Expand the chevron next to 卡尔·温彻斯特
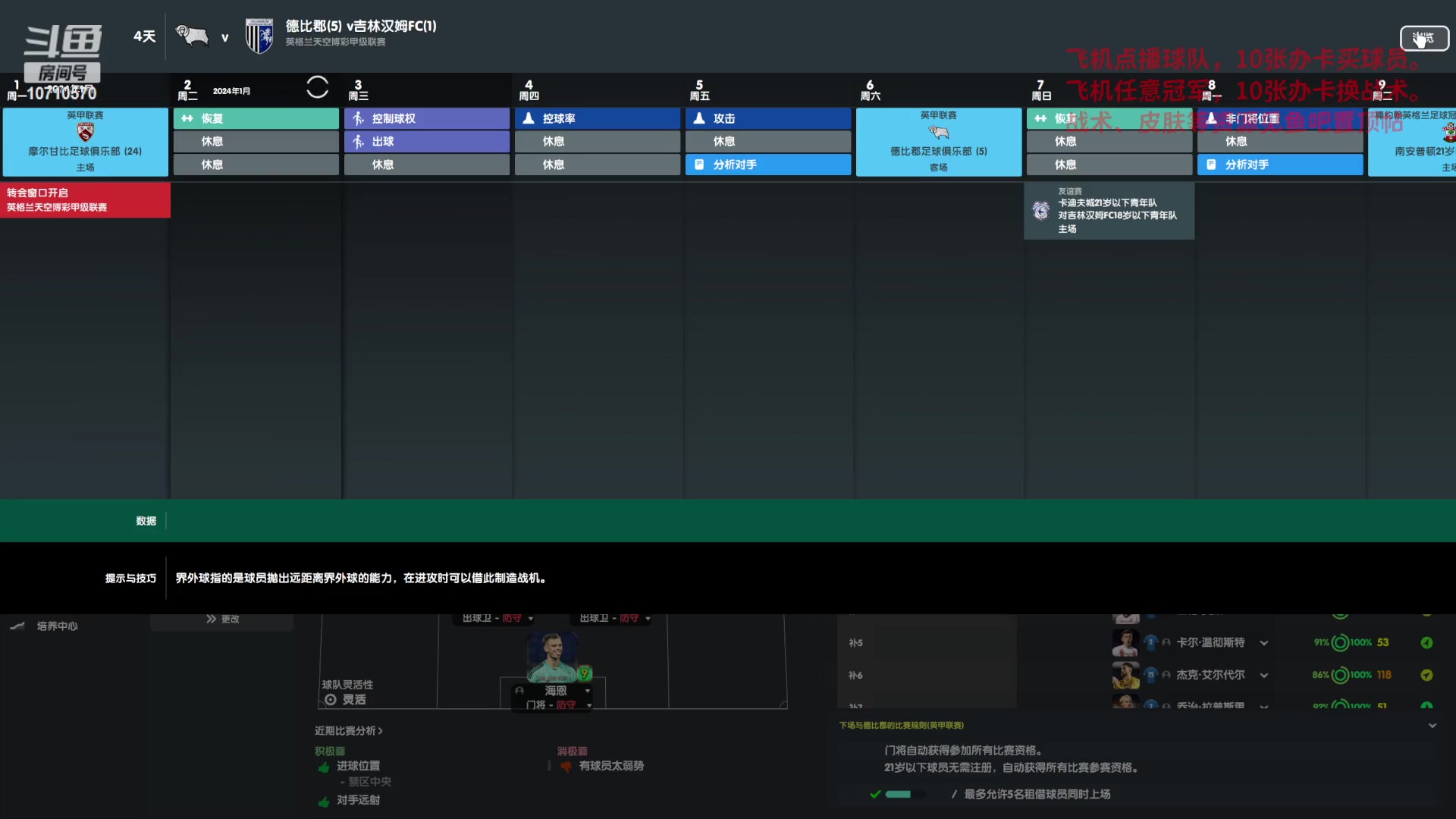The width and height of the screenshot is (1456, 819). (x=1264, y=643)
